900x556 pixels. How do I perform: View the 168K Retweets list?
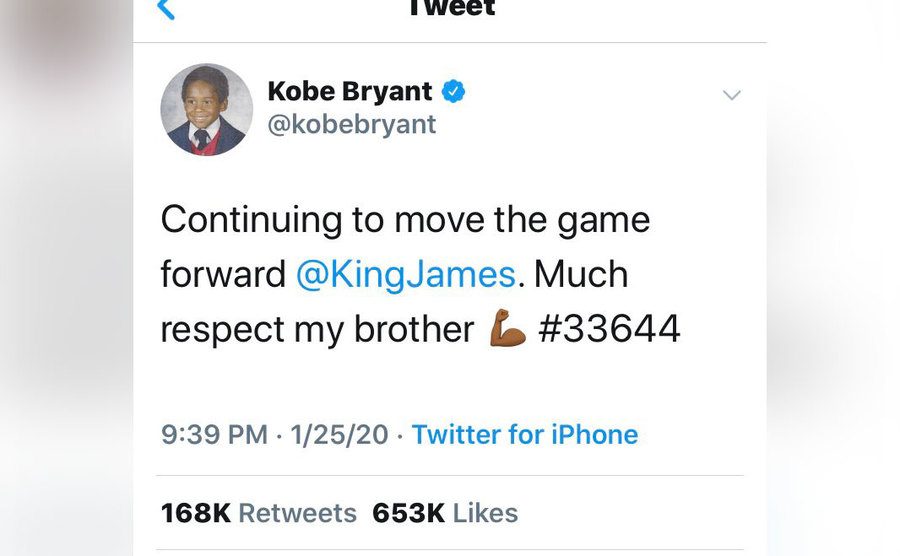coord(258,513)
